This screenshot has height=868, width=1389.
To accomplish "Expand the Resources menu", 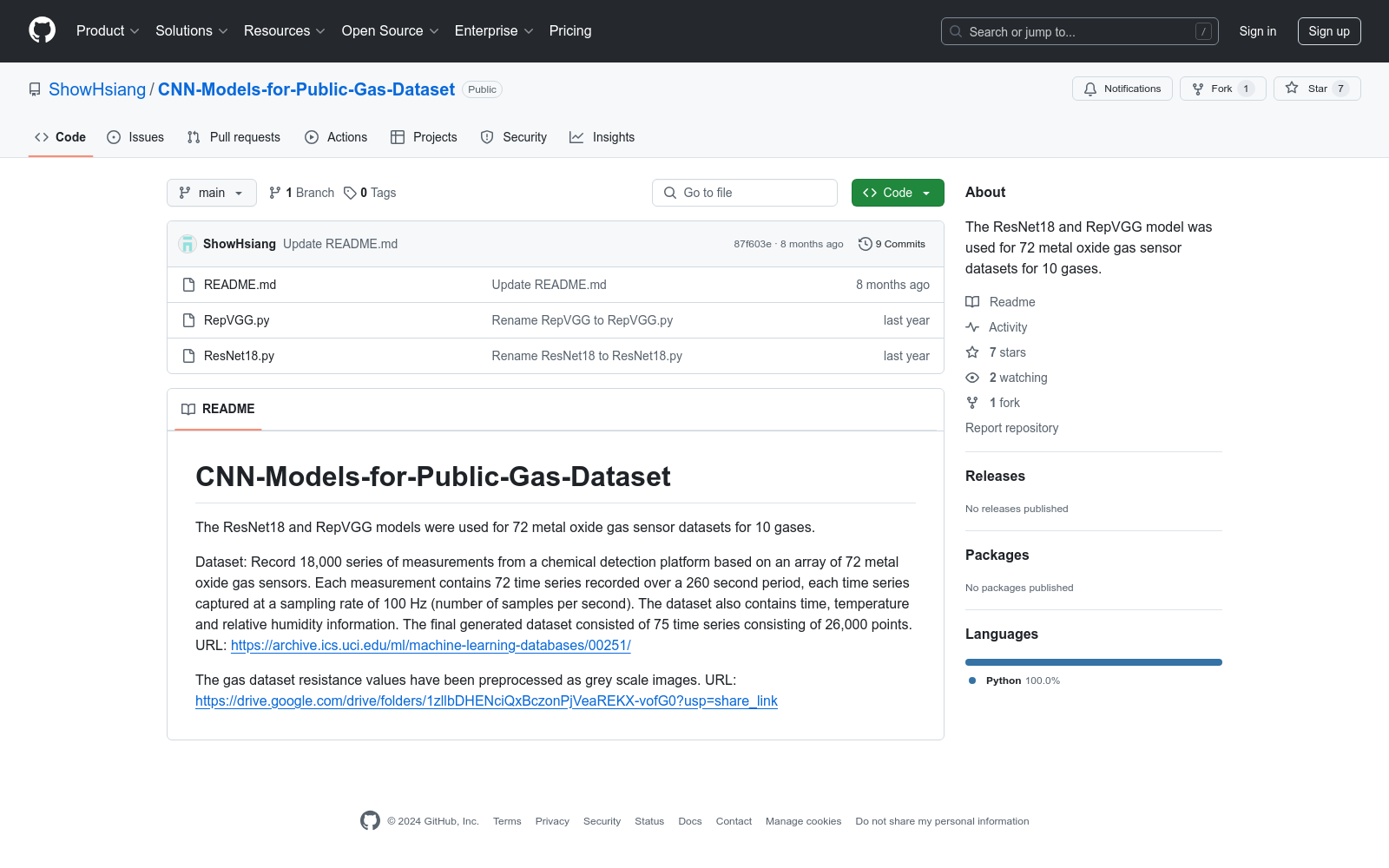I will [285, 31].
